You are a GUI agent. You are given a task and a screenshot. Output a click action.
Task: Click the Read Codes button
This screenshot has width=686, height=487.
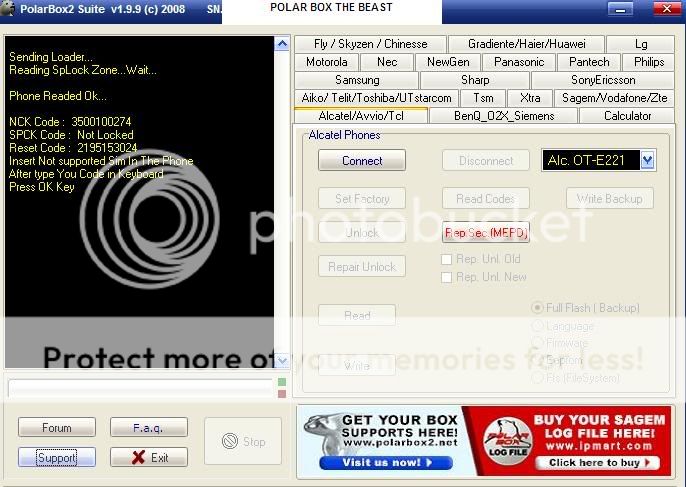click(486, 199)
